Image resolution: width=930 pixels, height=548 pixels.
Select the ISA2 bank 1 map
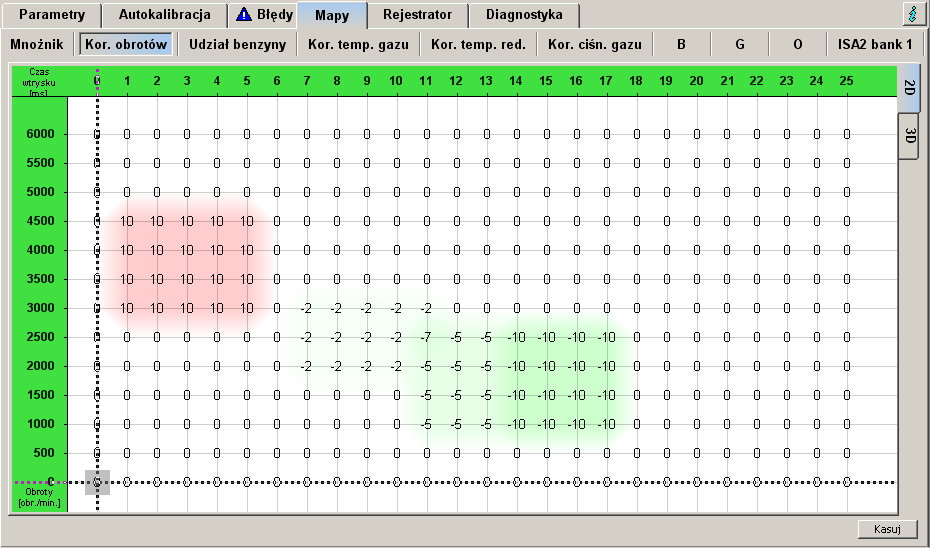tap(875, 44)
